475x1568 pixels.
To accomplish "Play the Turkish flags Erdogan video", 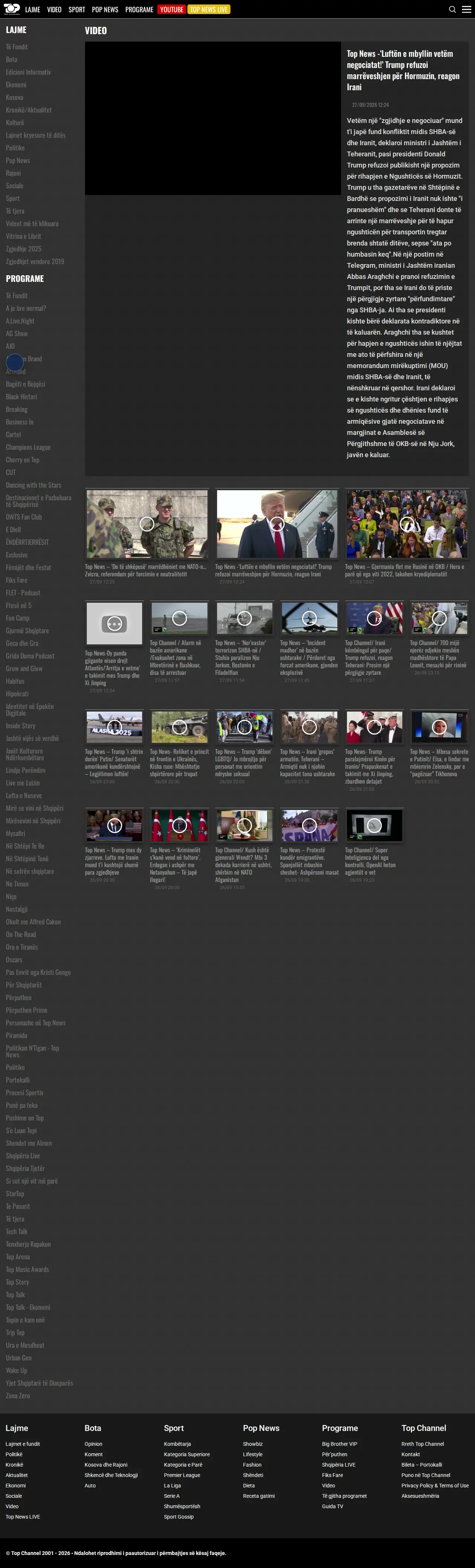I will [179, 825].
